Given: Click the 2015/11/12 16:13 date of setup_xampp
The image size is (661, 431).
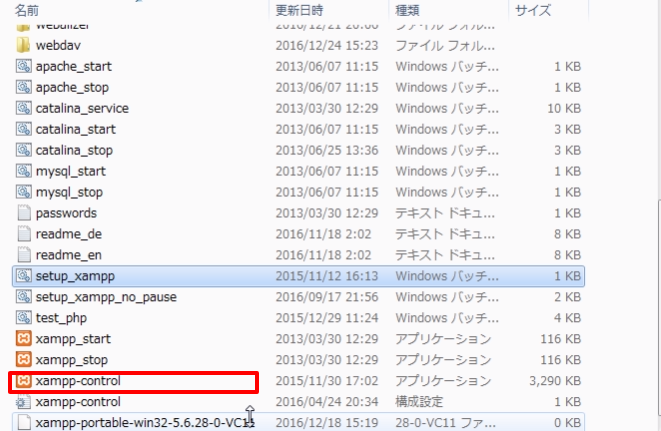Looking at the screenshot, I should tap(327, 276).
